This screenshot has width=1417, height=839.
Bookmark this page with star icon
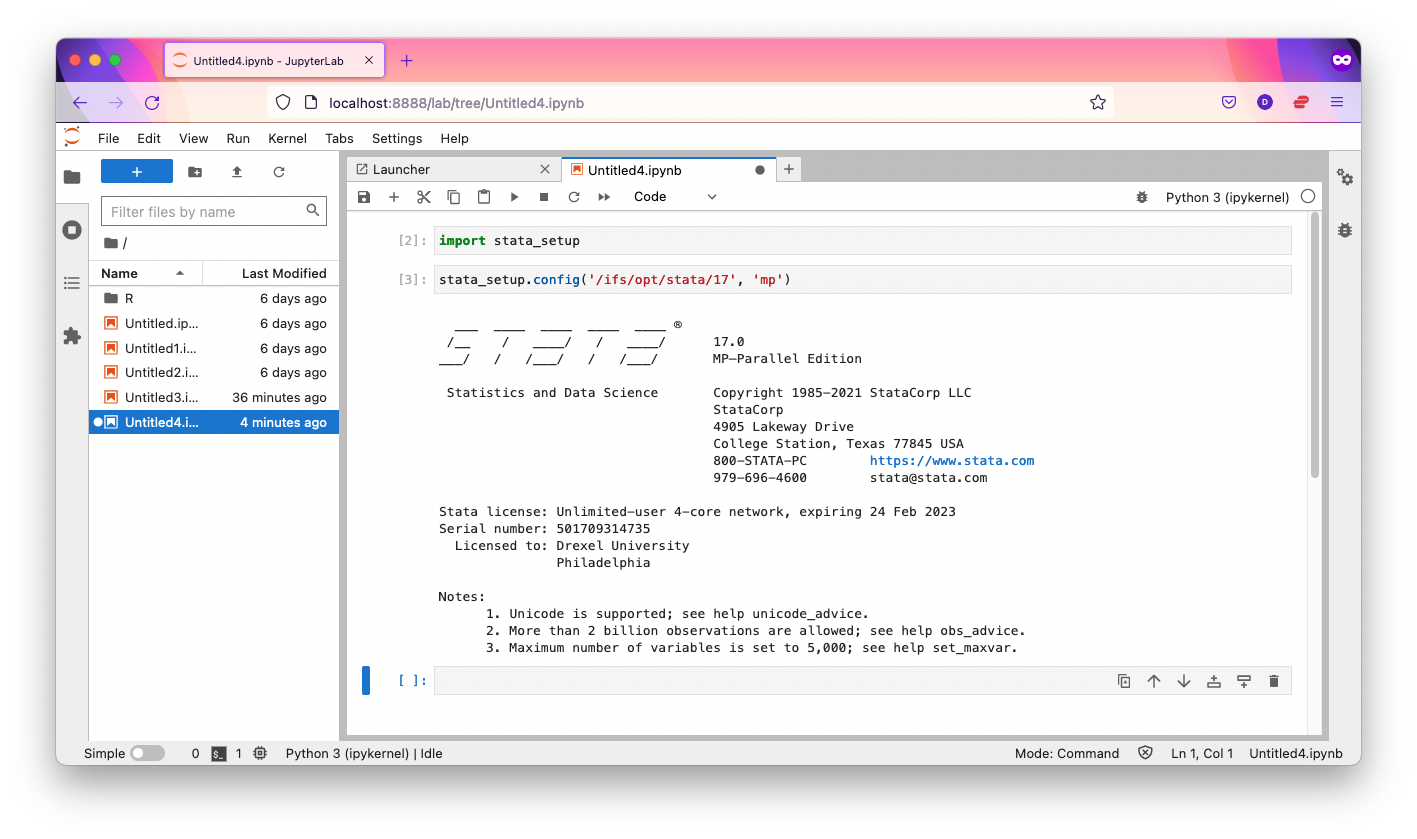(1097, 102)
